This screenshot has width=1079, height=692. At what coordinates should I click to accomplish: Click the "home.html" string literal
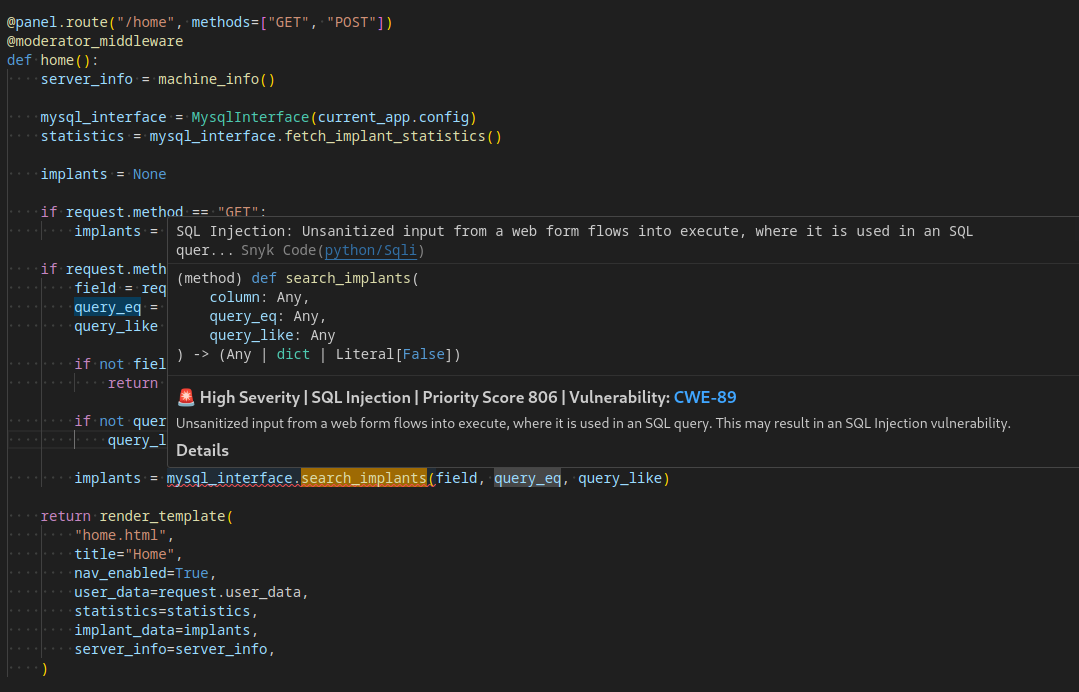tap(120, 535)
